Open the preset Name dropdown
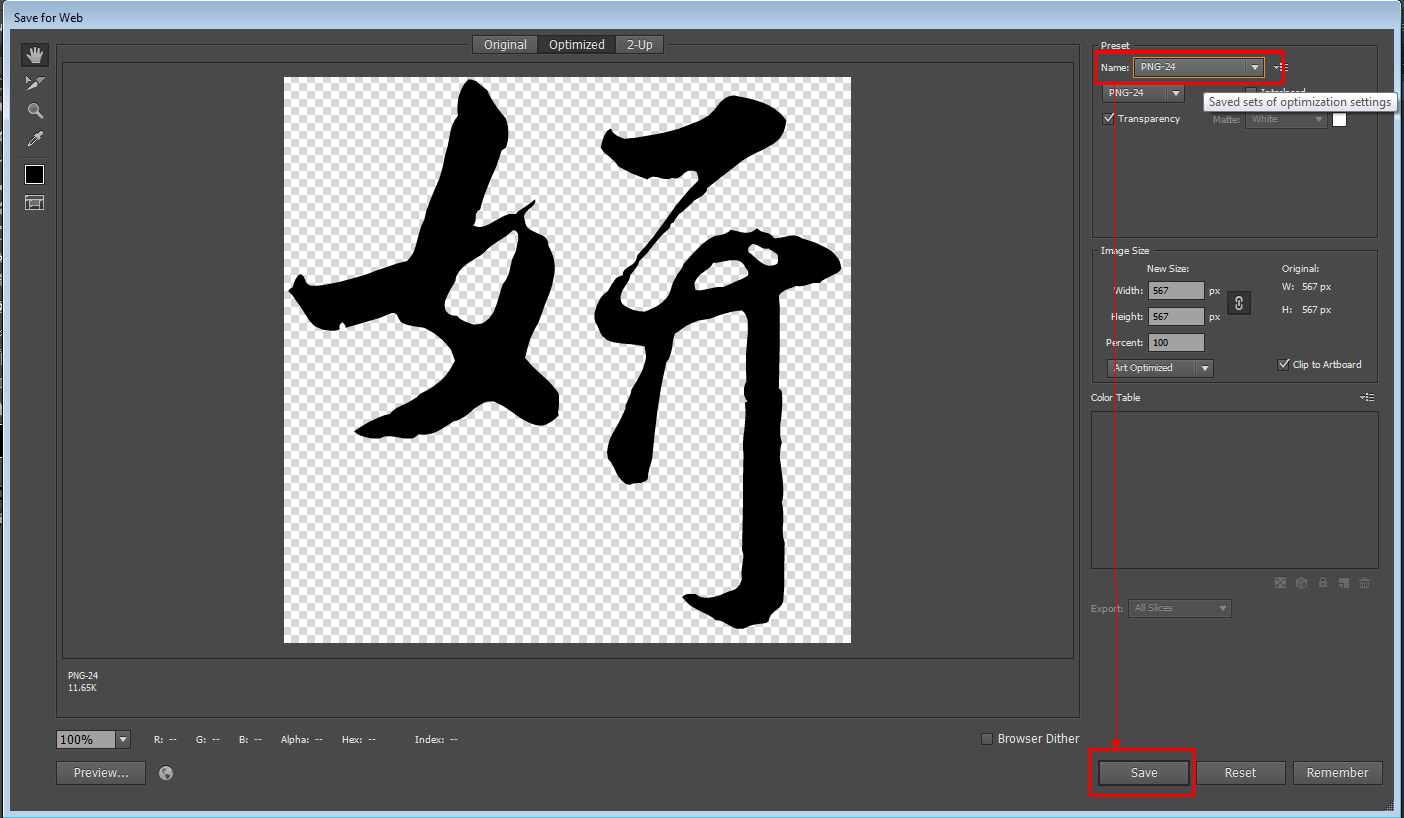 coord(1198,67)
